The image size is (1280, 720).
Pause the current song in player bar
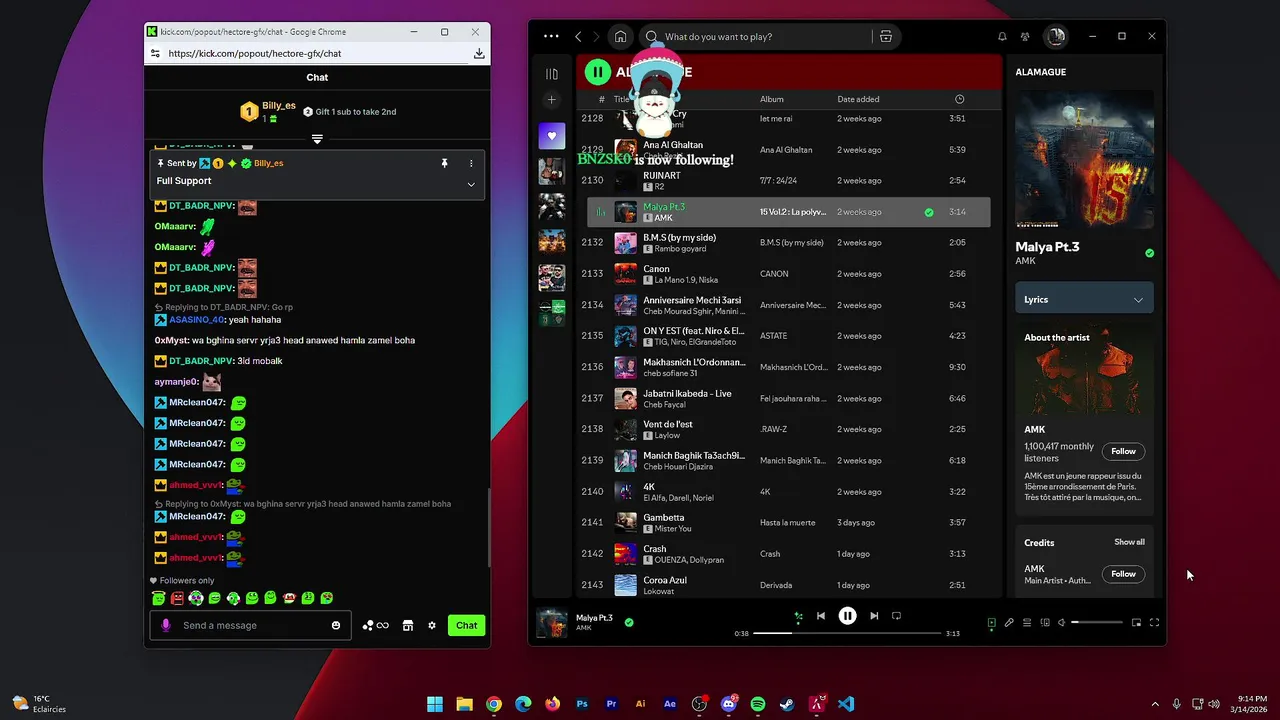847,616
